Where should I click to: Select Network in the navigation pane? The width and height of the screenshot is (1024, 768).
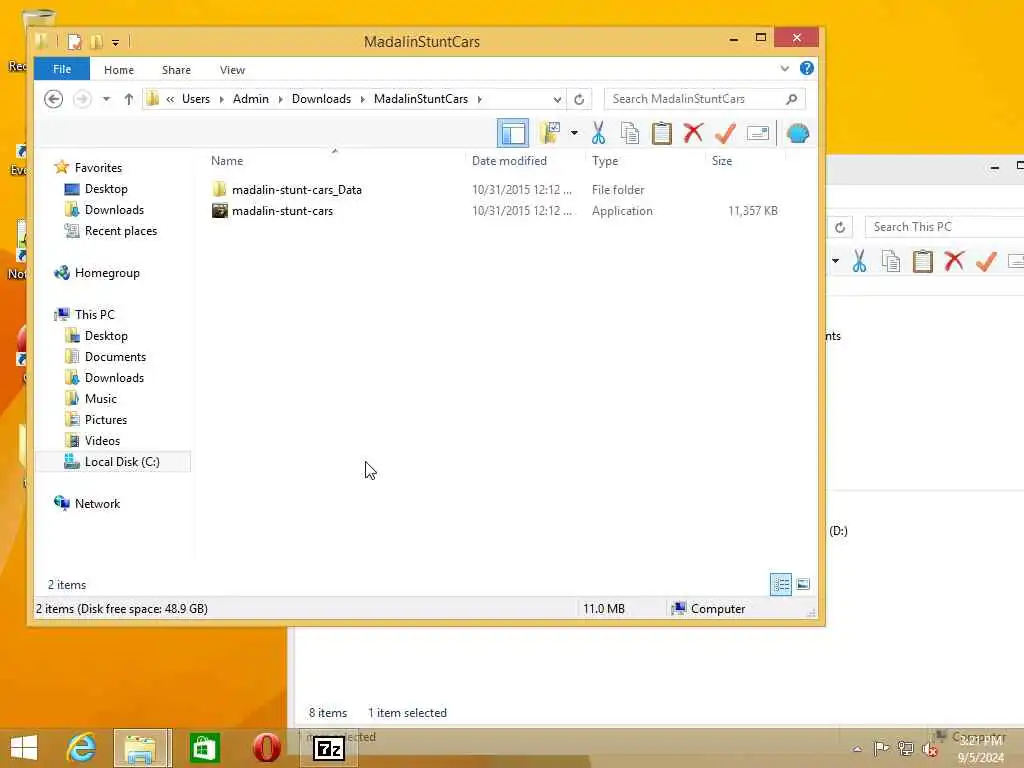click(x=97, y=504)
